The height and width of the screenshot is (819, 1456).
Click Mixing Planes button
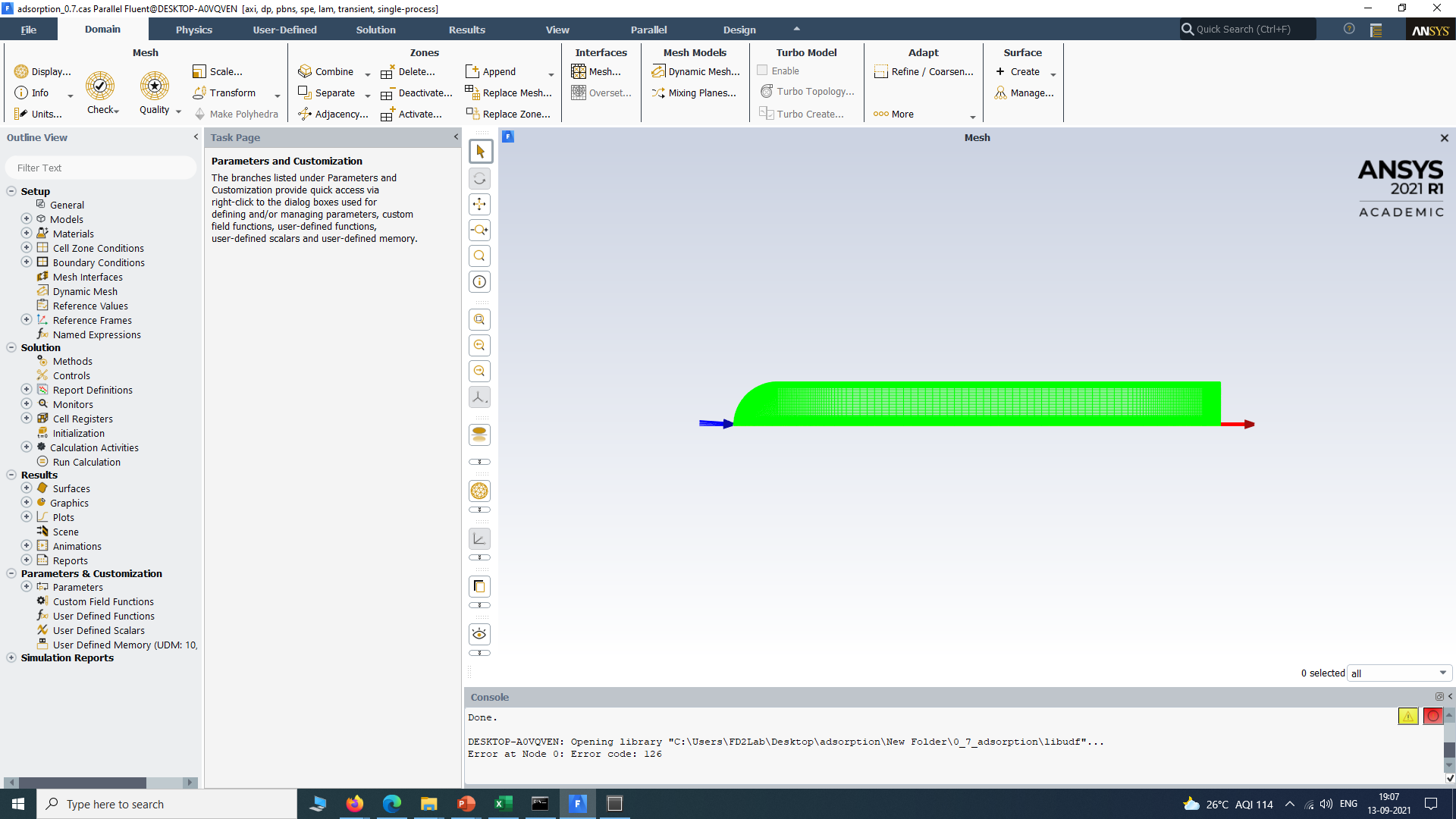694,93
